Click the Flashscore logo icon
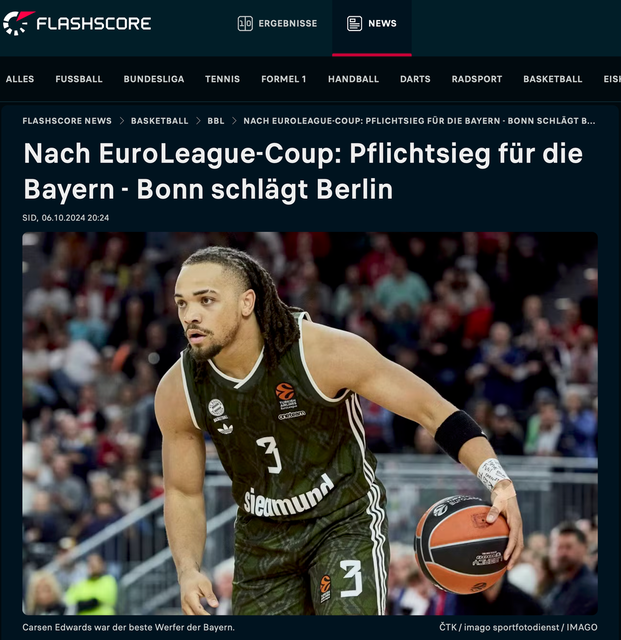621x640 pixels. coord(19,23)
